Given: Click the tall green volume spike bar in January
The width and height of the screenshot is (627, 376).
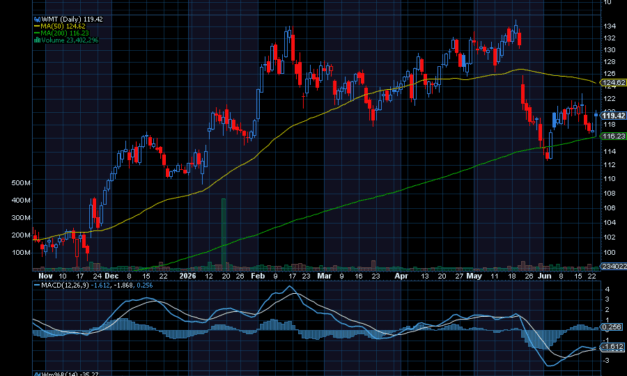Looking at the screenshot, I should point(224,234).
